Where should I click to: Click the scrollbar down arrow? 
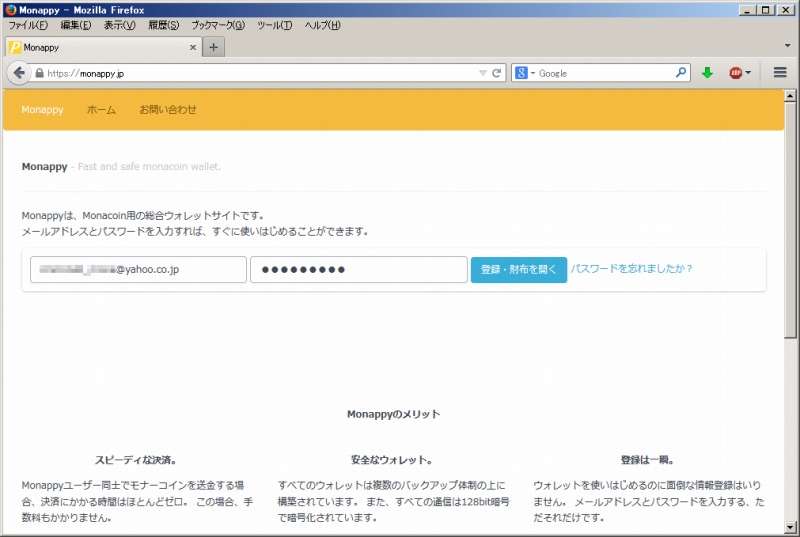click(790, 527)
